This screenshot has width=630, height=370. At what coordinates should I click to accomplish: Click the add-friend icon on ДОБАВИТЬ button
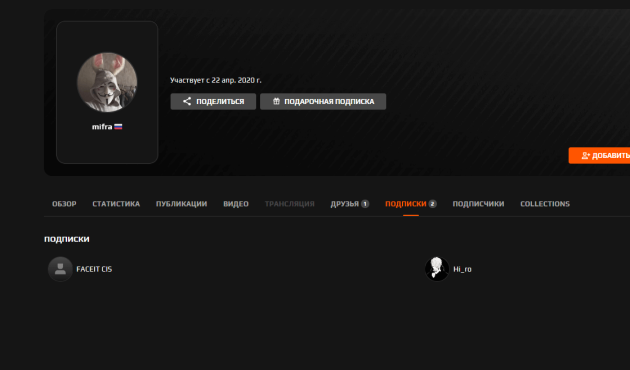(x=585, y=155)
